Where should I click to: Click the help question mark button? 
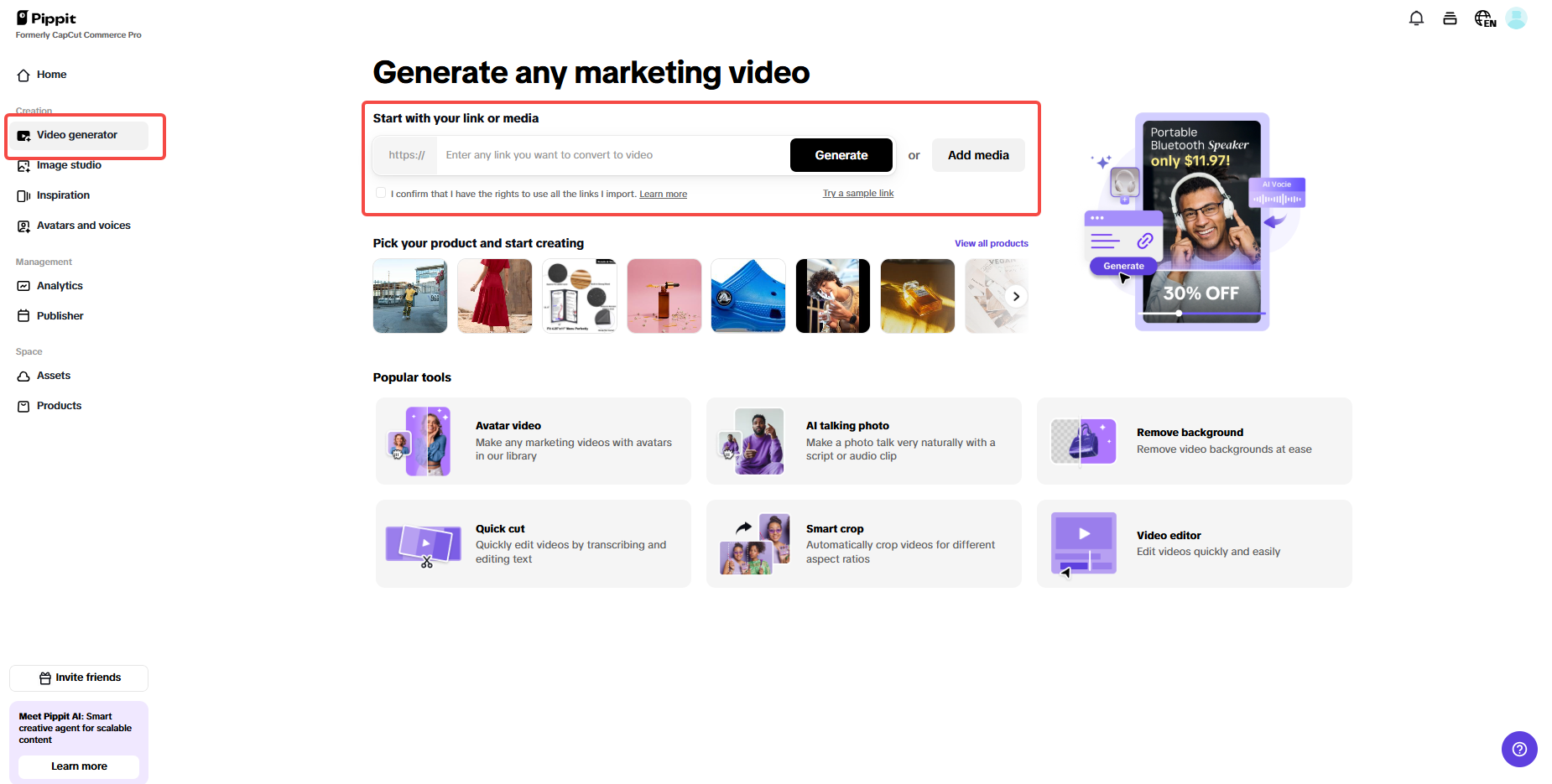pyautogui.click(x=1519, y=749)
